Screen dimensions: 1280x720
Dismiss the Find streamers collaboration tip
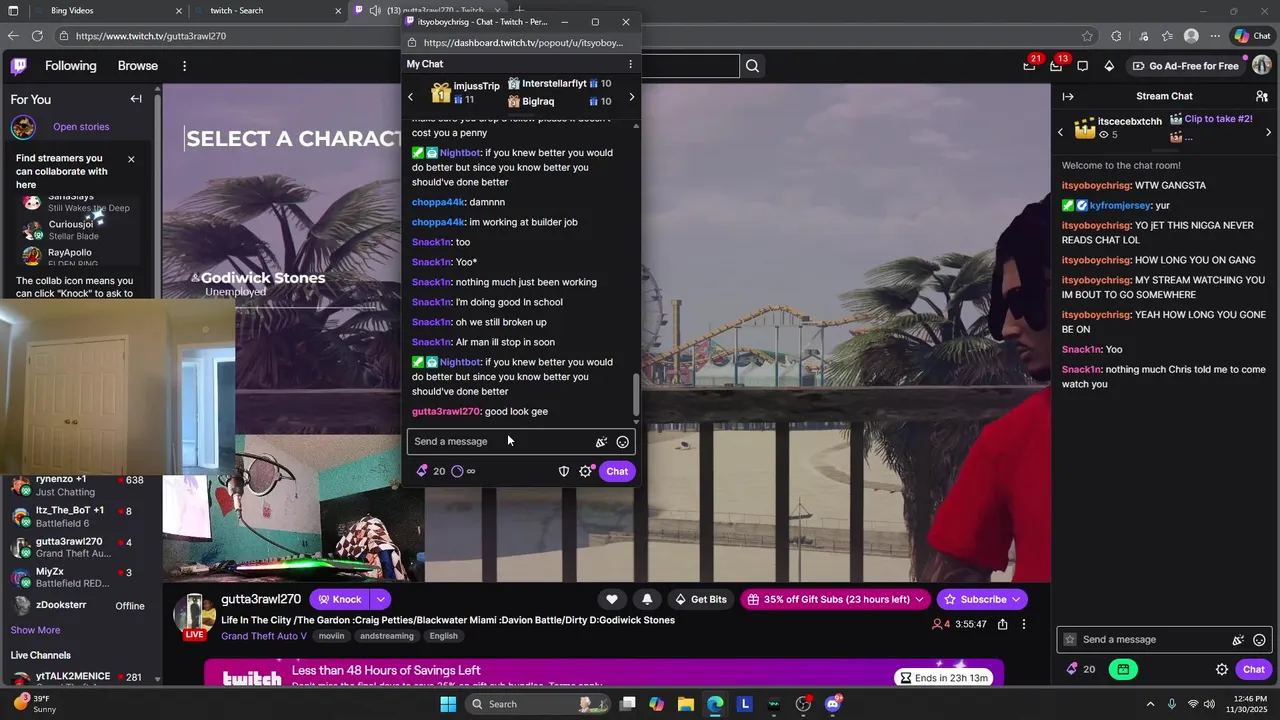pyautogui.click(x=131, y=159)
